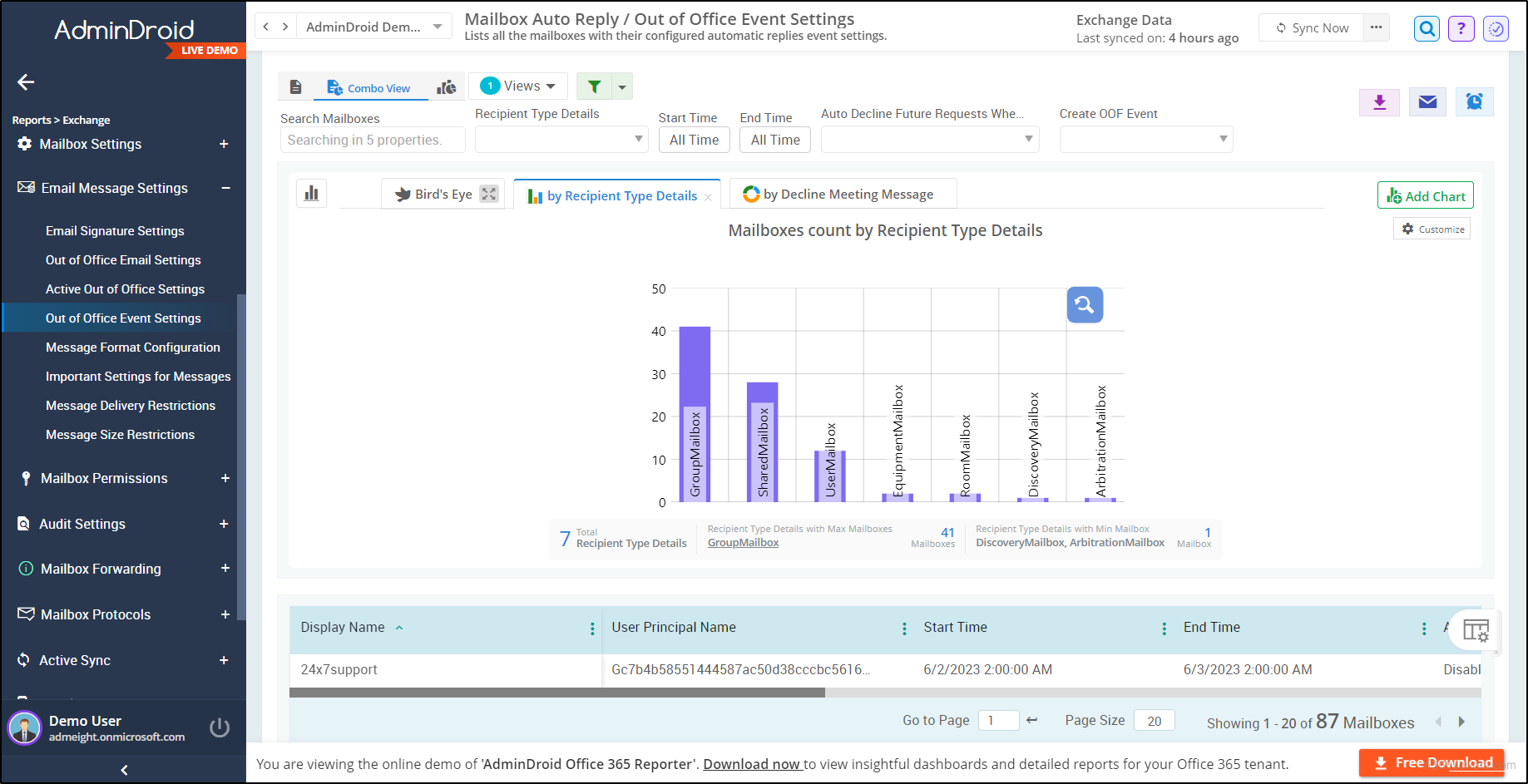This screenshot has width=1528, height=784.
Task: Collapse the Email Message Settings section
Action: [225, 188]
